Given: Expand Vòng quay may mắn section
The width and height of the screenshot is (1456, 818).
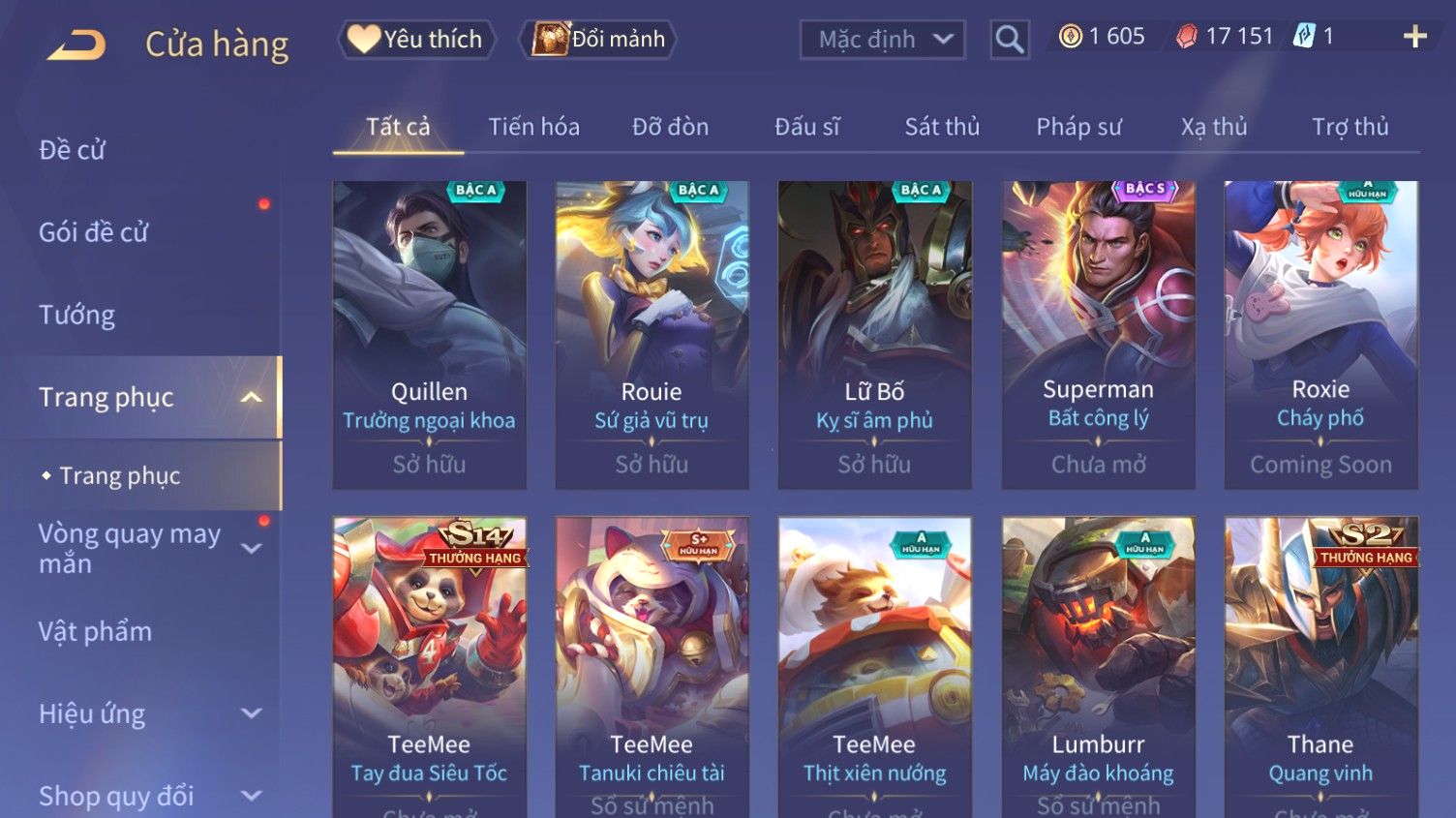Looking at the screenshot, I should click(x=251, y=549).
